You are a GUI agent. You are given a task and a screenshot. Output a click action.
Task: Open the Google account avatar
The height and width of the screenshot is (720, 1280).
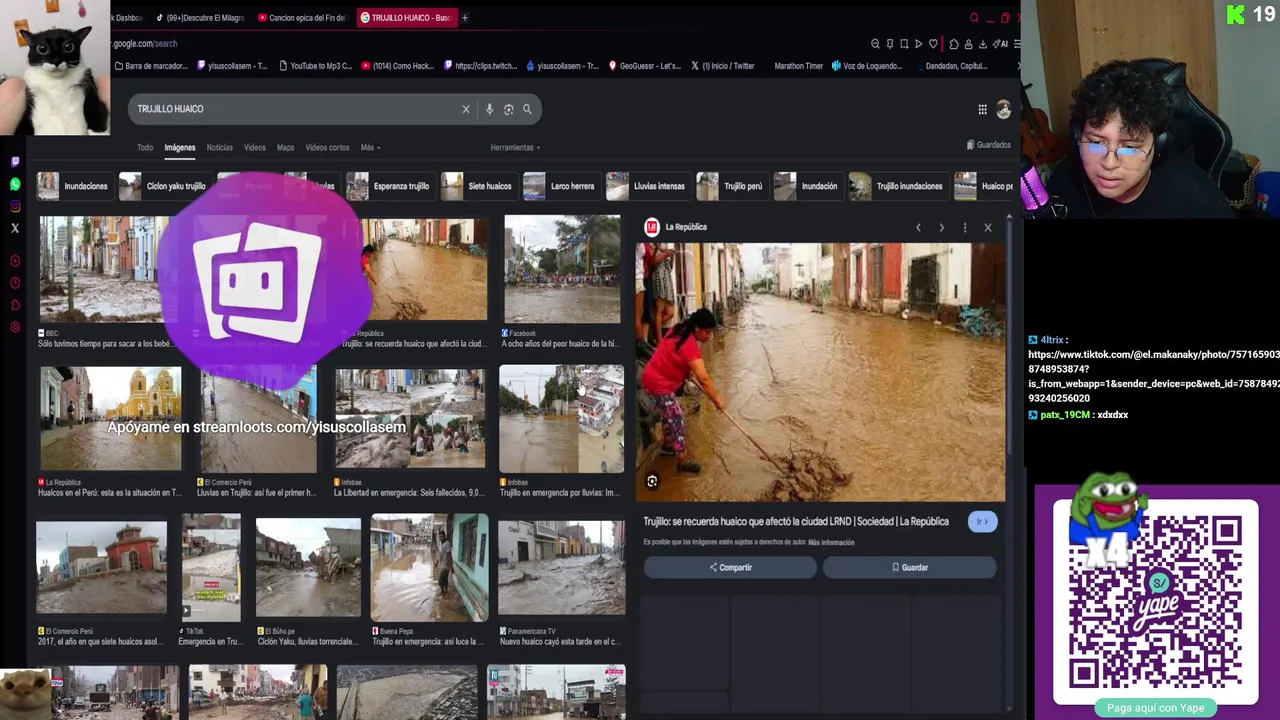pos(1003,110)
